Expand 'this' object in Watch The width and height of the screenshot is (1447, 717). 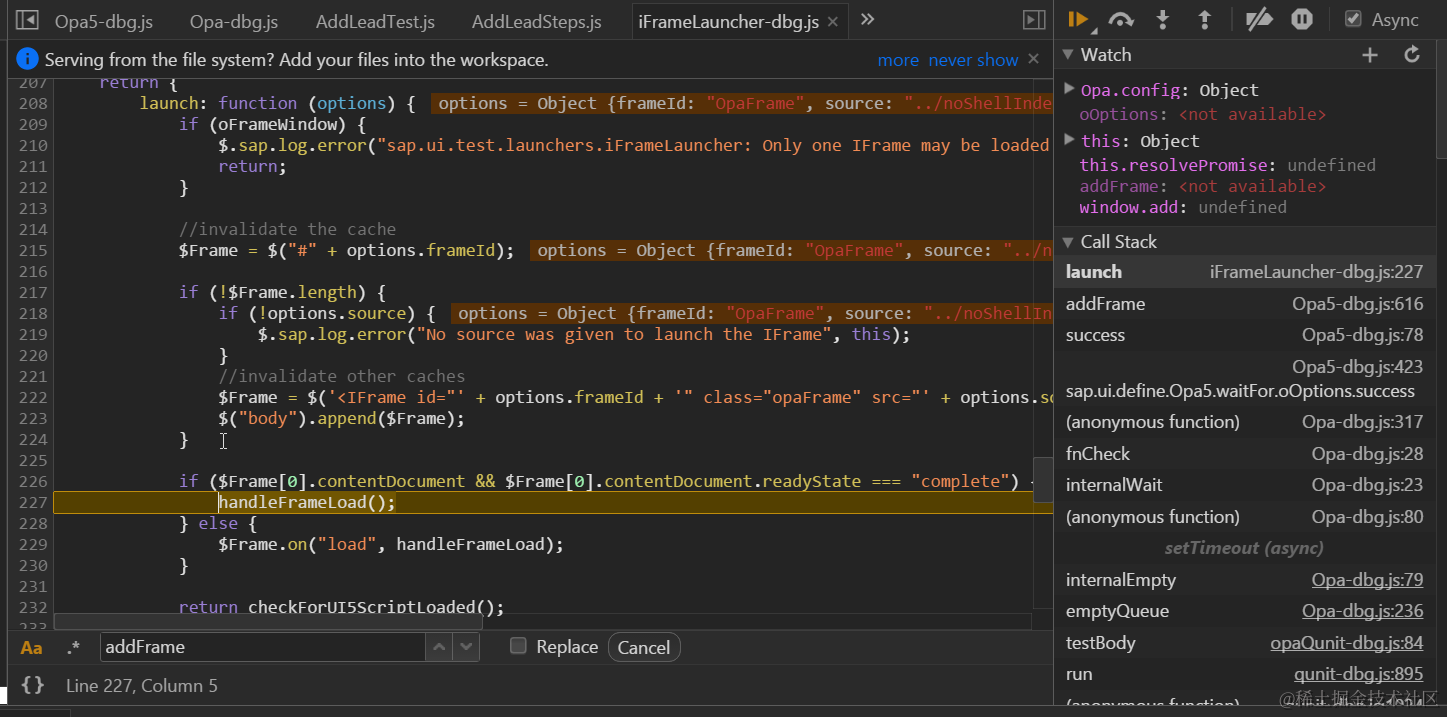(1070, 140)
